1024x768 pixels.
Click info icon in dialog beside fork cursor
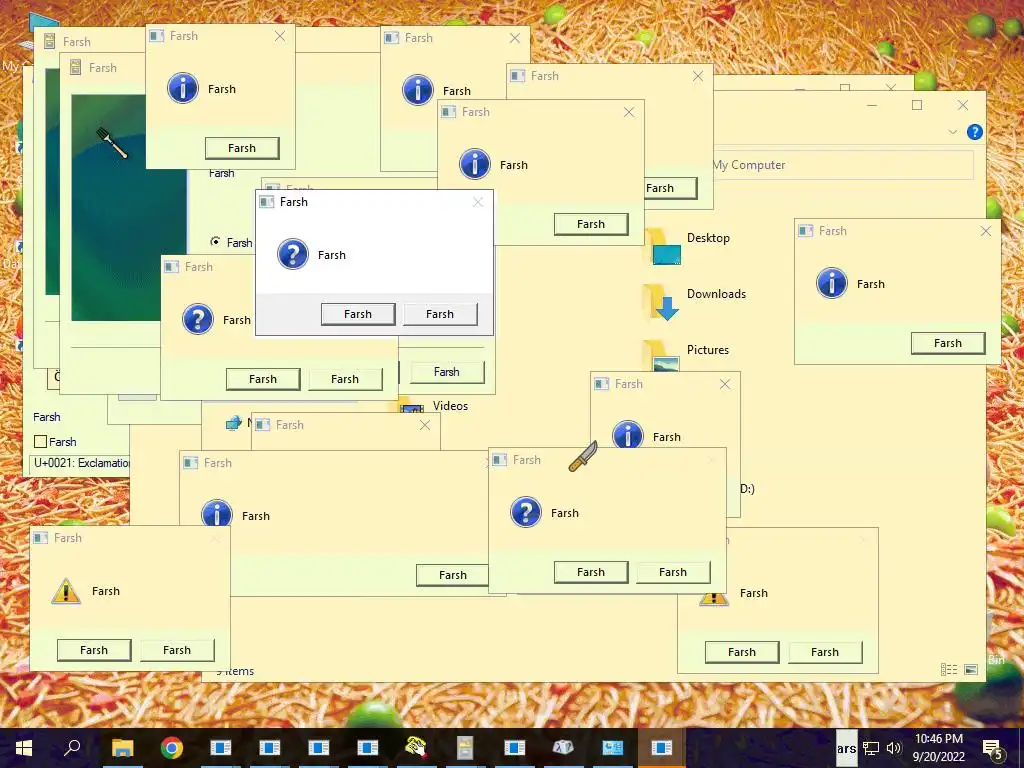183,88
